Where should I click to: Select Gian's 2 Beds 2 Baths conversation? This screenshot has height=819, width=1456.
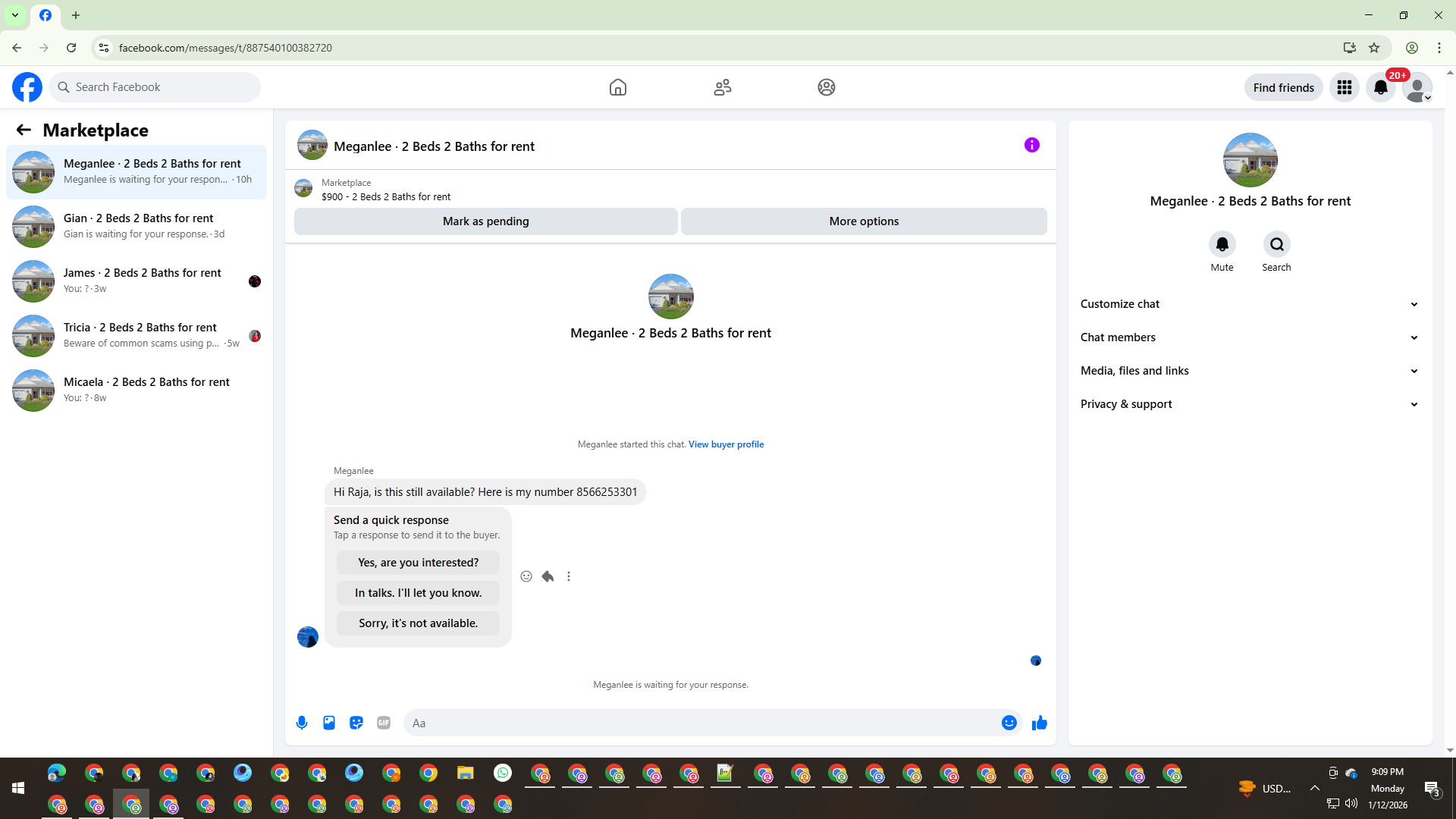point(136,226)
